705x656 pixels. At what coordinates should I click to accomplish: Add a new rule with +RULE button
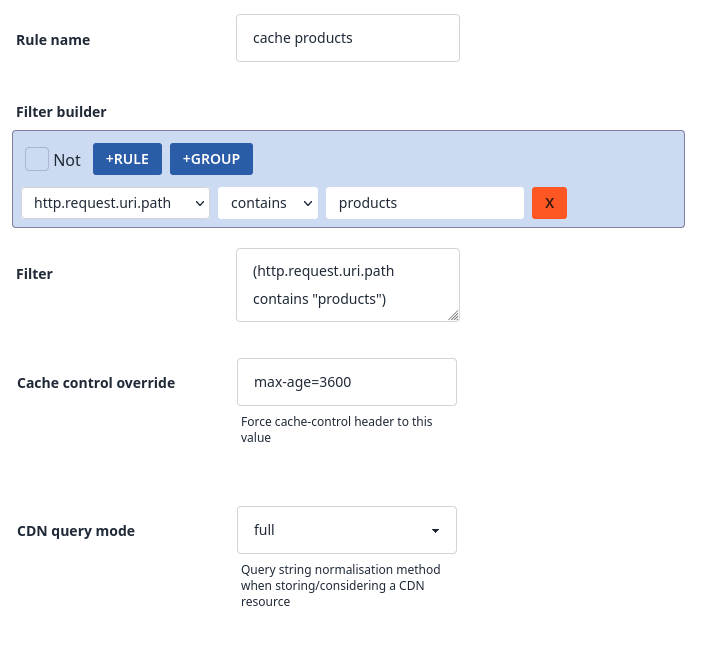127,159
